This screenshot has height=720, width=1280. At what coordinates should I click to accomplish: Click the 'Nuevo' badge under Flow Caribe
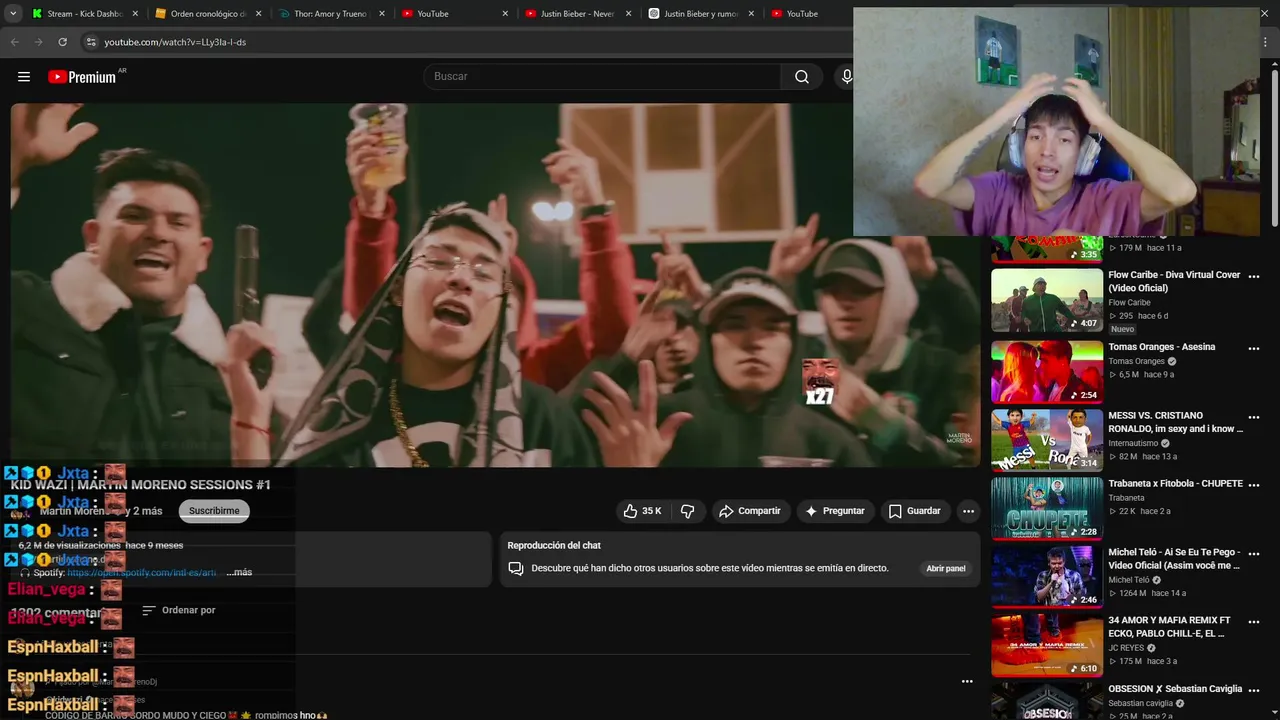click(1122, 329)
